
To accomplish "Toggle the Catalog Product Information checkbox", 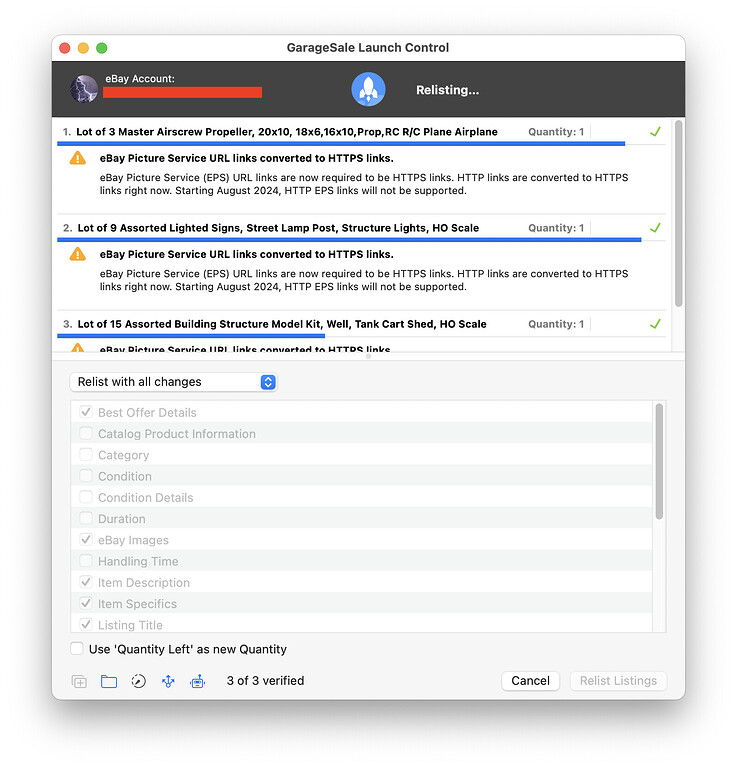I will click(86, 433).
